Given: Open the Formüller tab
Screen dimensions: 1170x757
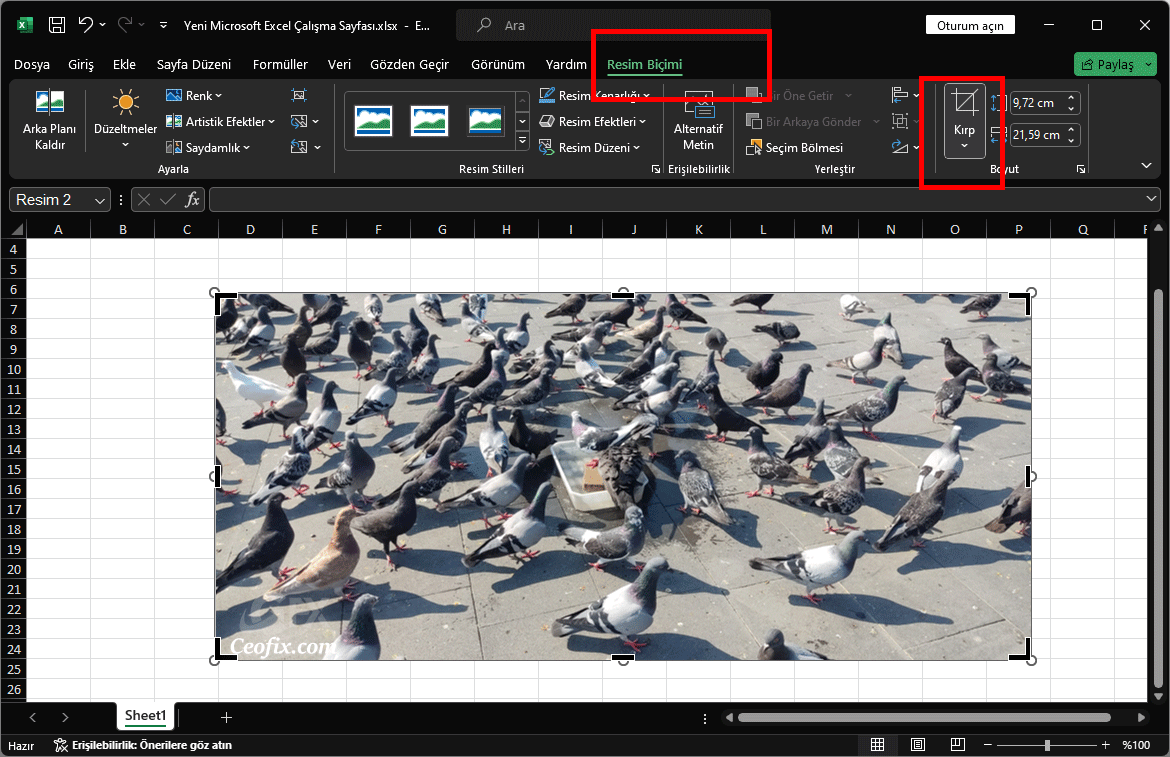Looking at the screenshot, I should click(x=280, y=65).
